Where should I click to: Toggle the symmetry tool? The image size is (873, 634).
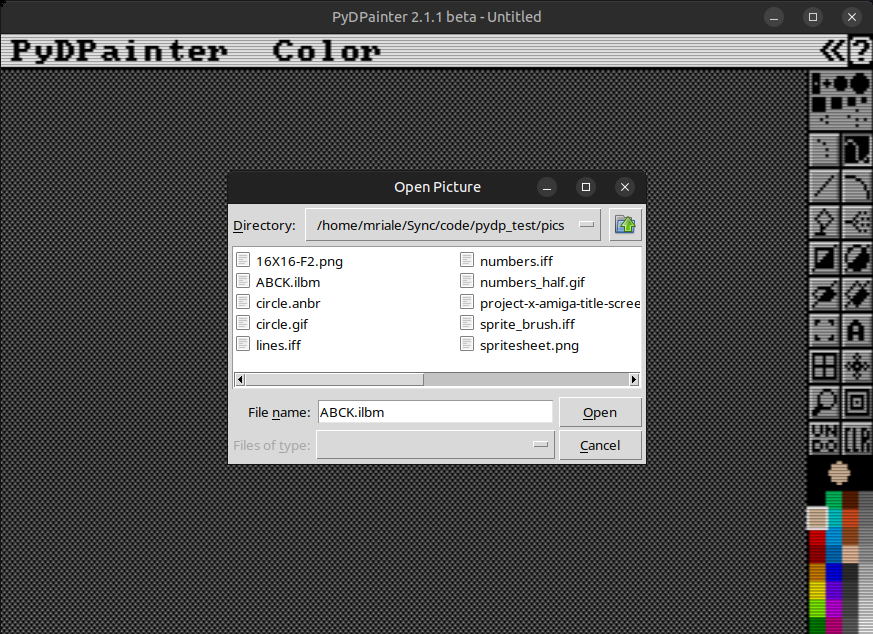point(856,366)
